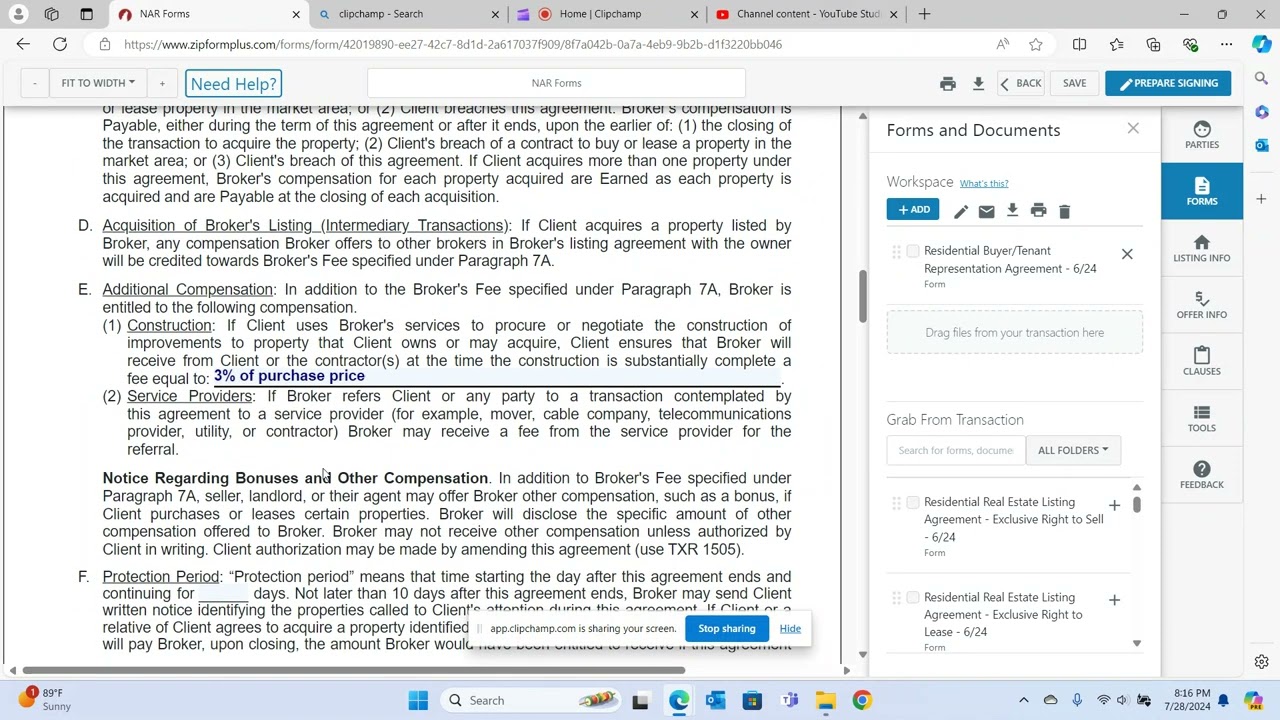Image resolution: width=1280 pixels, height=720 pixels.
Task: Click the 3% of purchase price field
Action: pyautogui.click(x=497, y=376)
